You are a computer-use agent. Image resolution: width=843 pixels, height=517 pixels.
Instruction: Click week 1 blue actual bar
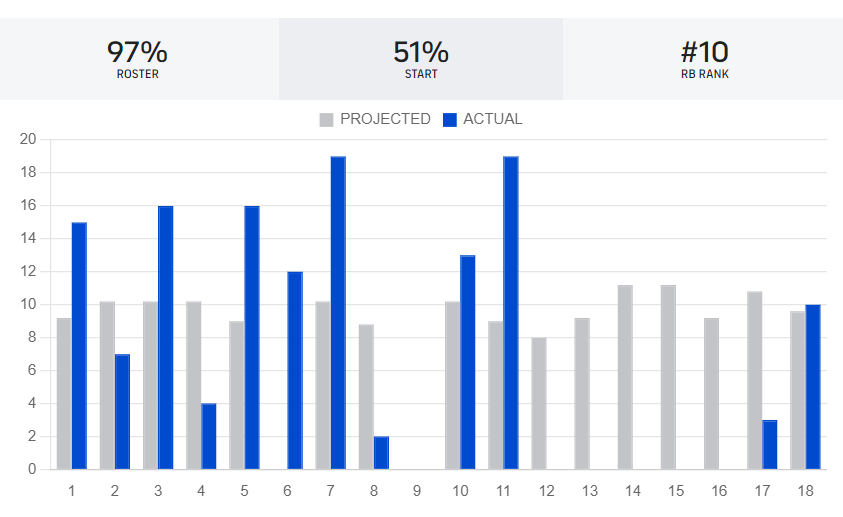[79, 346]
